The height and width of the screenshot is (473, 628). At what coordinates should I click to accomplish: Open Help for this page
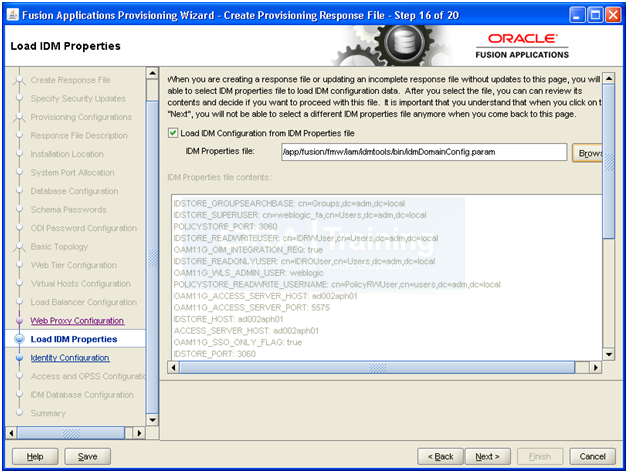click(x=35, y=457)
